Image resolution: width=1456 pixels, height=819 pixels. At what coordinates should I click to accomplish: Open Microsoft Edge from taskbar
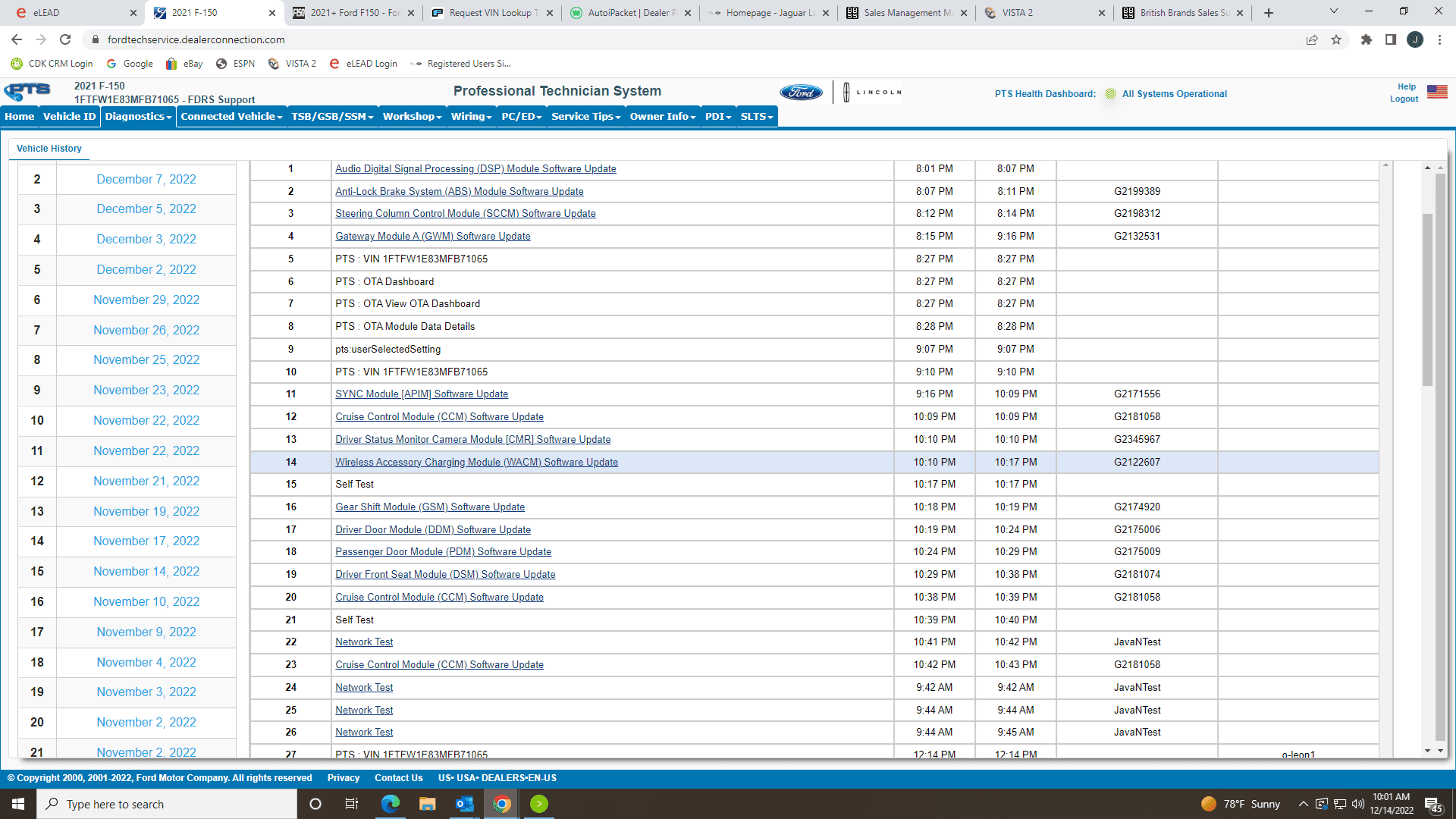(390, 804)
